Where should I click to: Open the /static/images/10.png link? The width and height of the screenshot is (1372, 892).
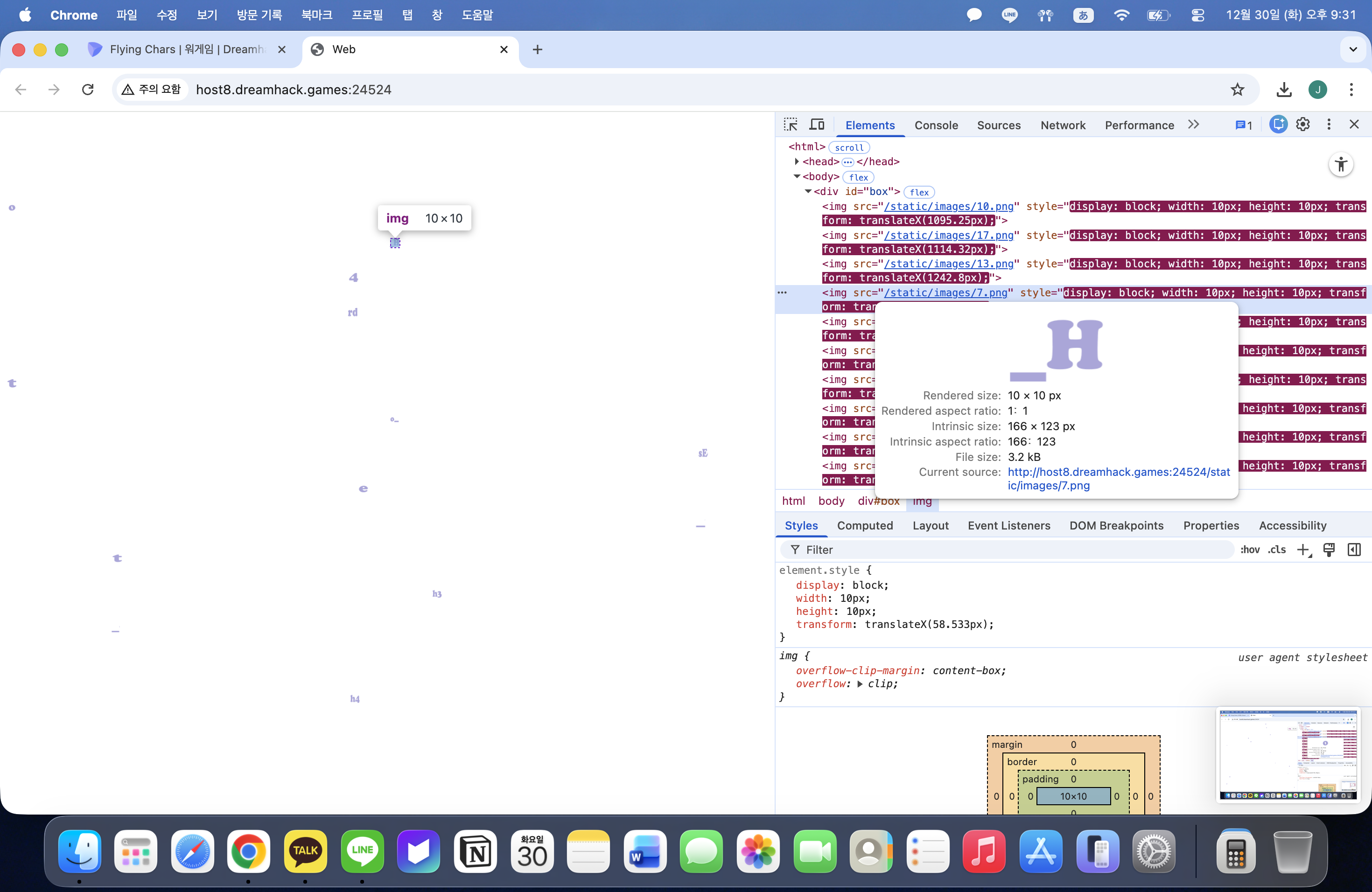click(948, 206)
